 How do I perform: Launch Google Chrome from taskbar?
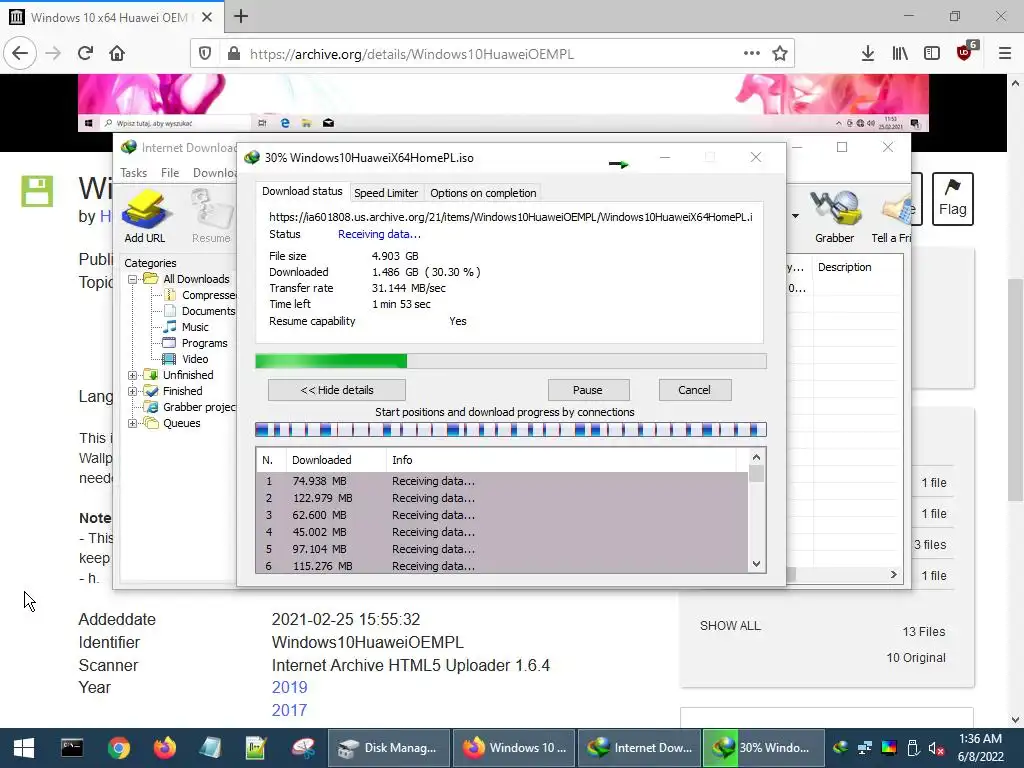tap(118, 748)
